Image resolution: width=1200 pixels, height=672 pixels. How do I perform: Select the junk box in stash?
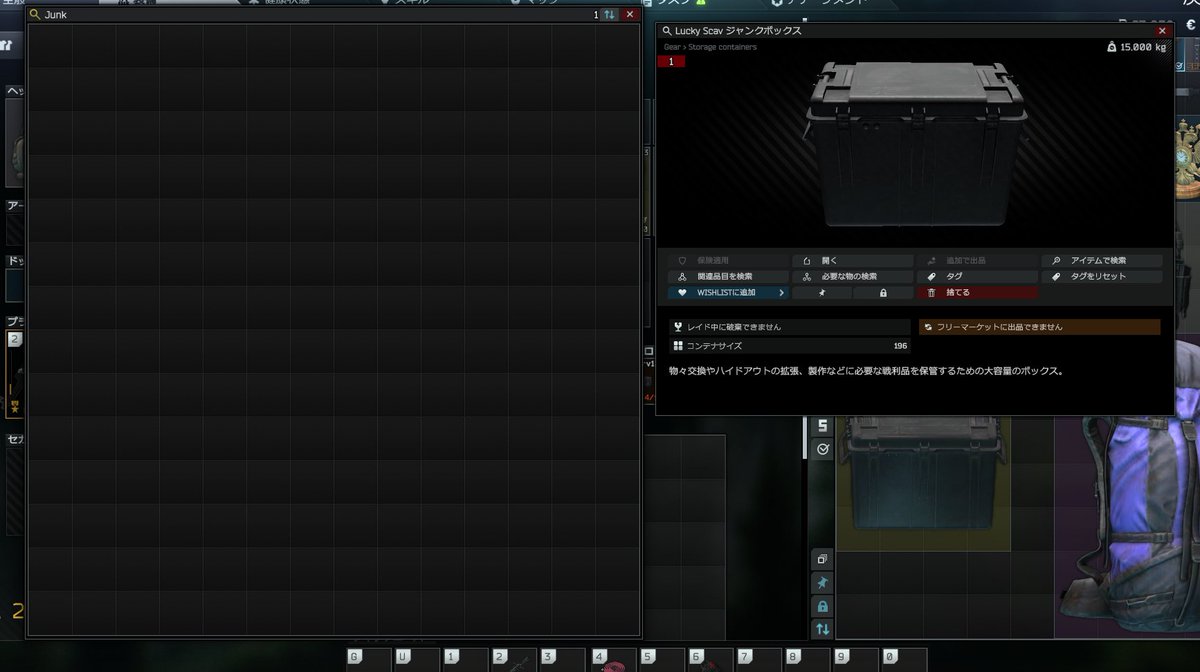(x=923, y=484)
